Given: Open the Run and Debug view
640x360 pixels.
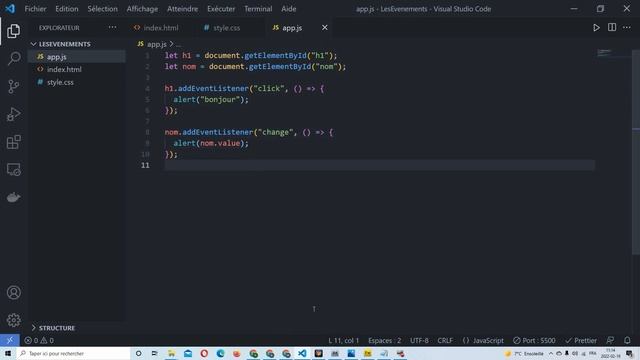Looking at the screenshot, I should [13, 114].
